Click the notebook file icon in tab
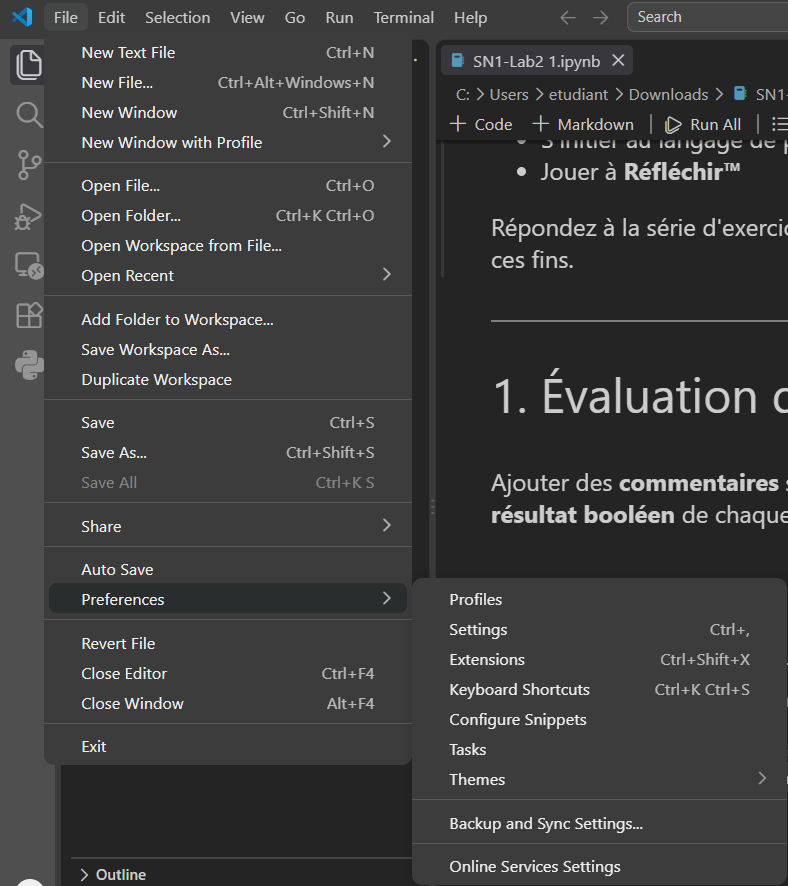Image resolution: width=788 pixels, height=886 pixels. pos(458,60)
